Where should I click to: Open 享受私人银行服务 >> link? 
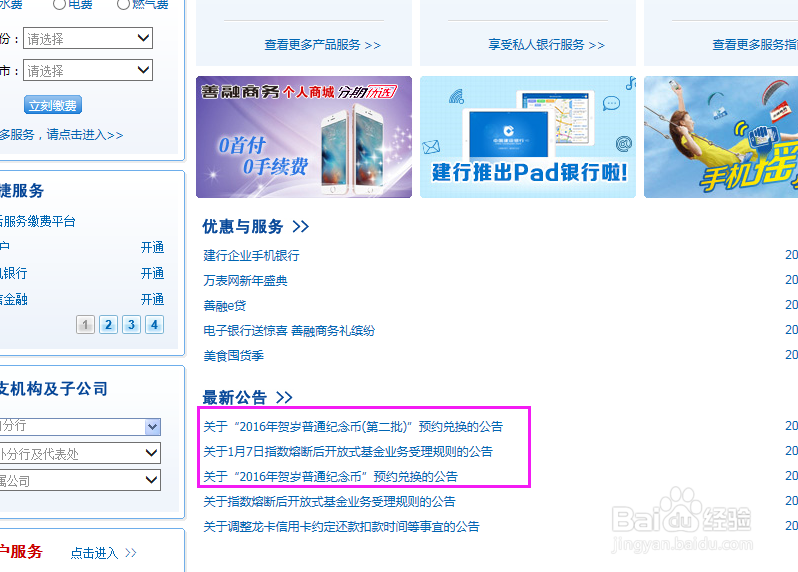(546, 45)
